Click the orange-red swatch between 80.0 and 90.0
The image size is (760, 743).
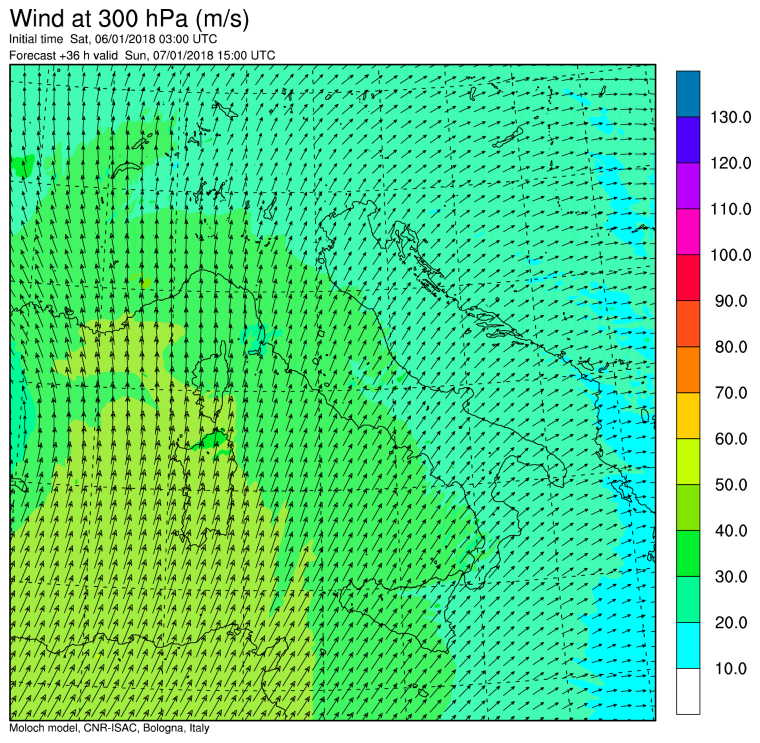point(688,324)
